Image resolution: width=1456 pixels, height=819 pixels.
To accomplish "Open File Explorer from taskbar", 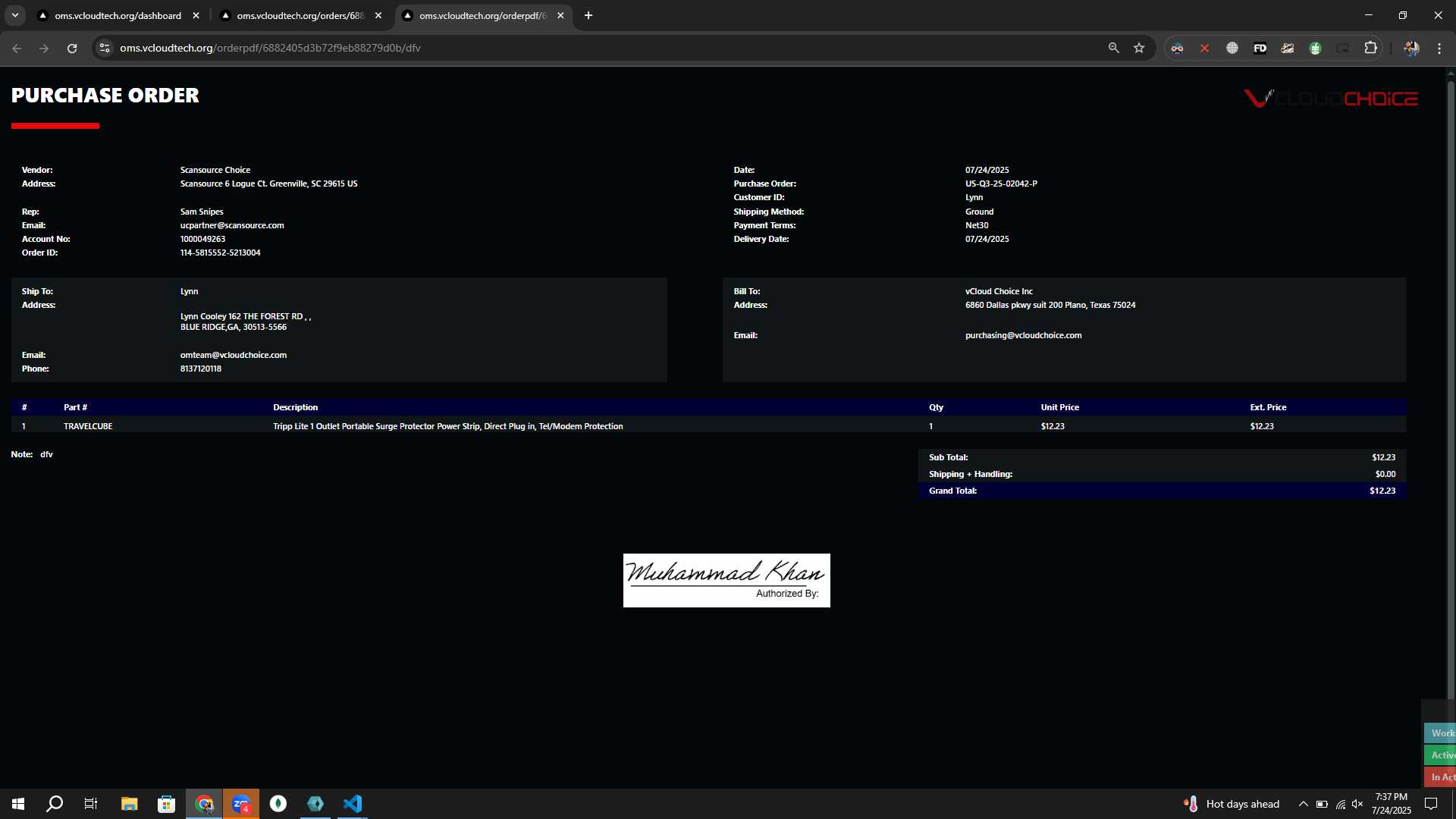I will pos(129,804).
